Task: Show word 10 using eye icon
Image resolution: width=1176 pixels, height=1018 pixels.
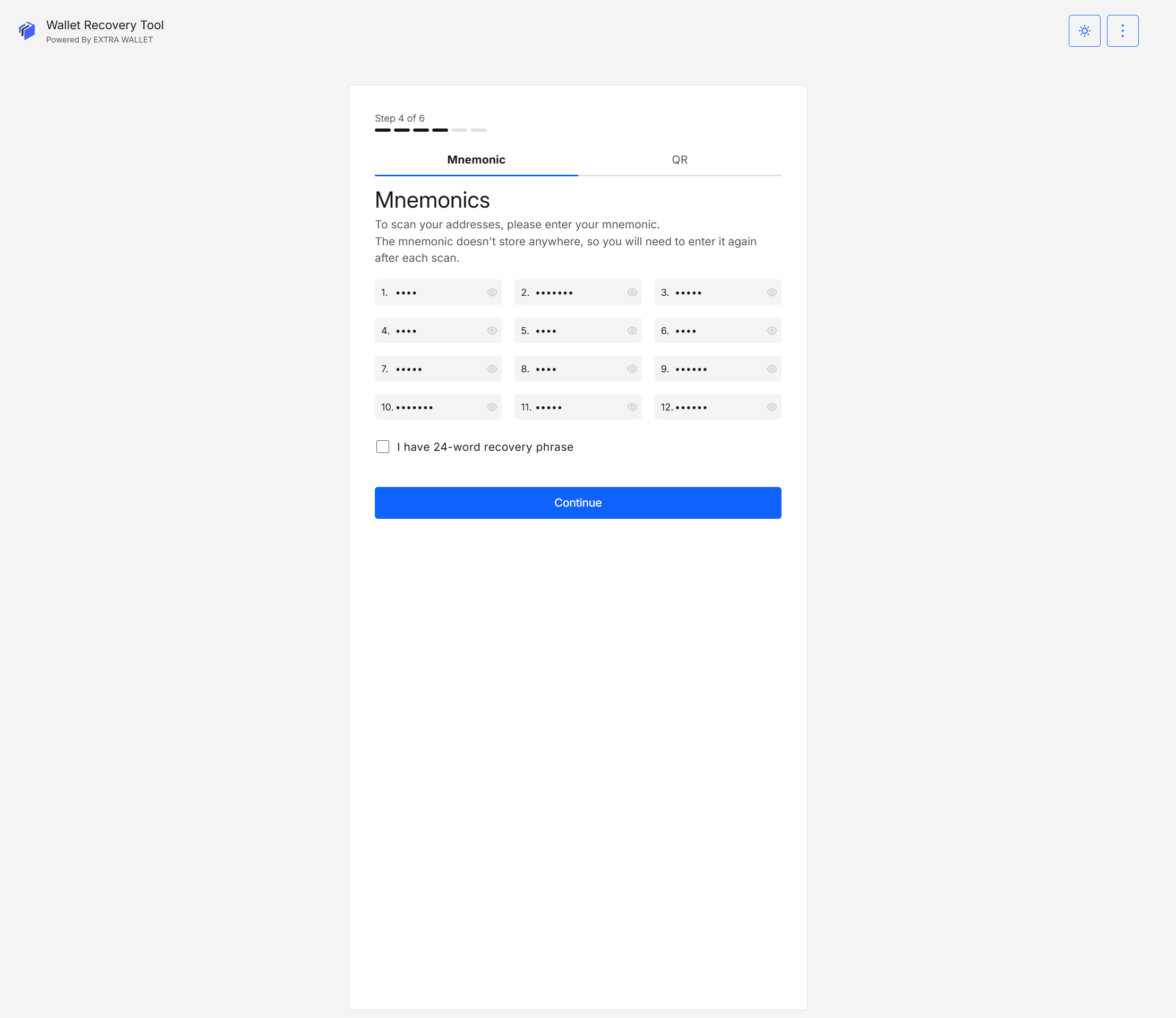Action: pyautogui.click(x=492, y=407)
